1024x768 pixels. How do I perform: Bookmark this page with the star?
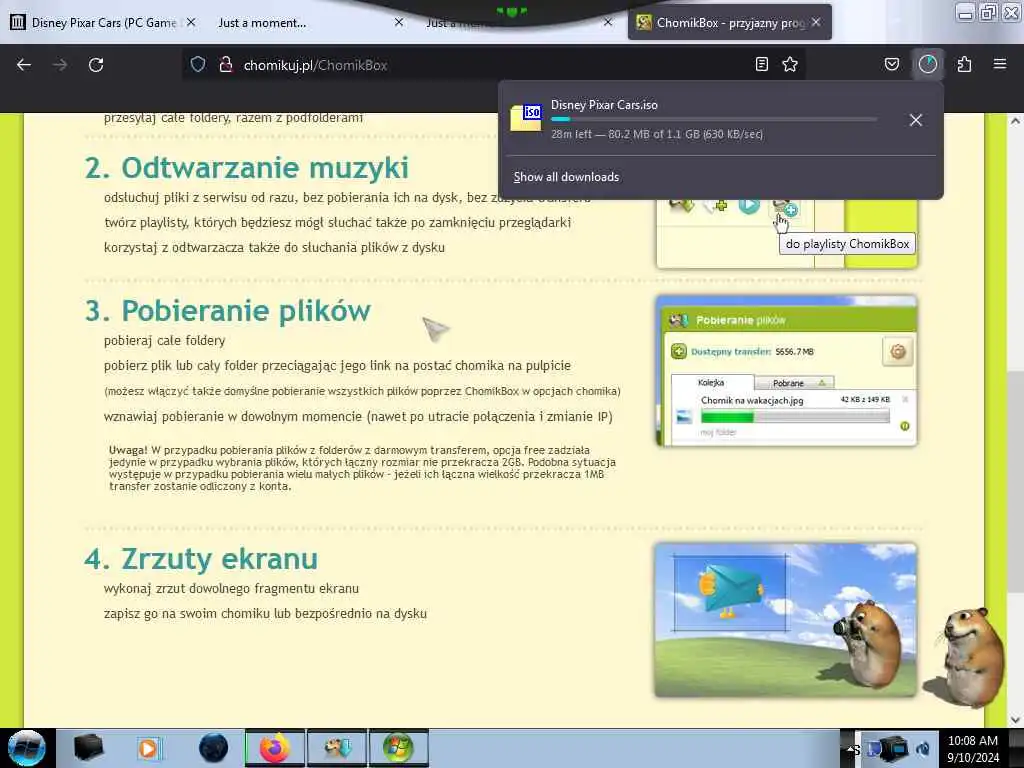click(x=790, y=65)
